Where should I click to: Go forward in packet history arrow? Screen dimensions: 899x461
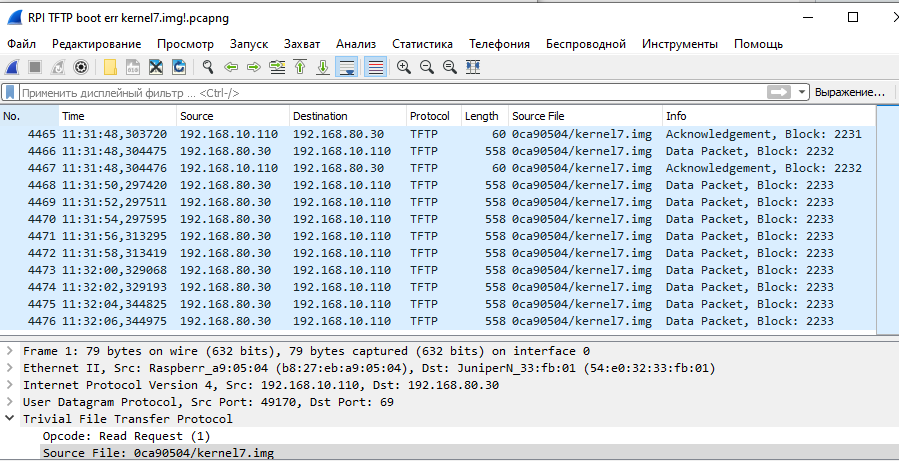coord(253,67)
